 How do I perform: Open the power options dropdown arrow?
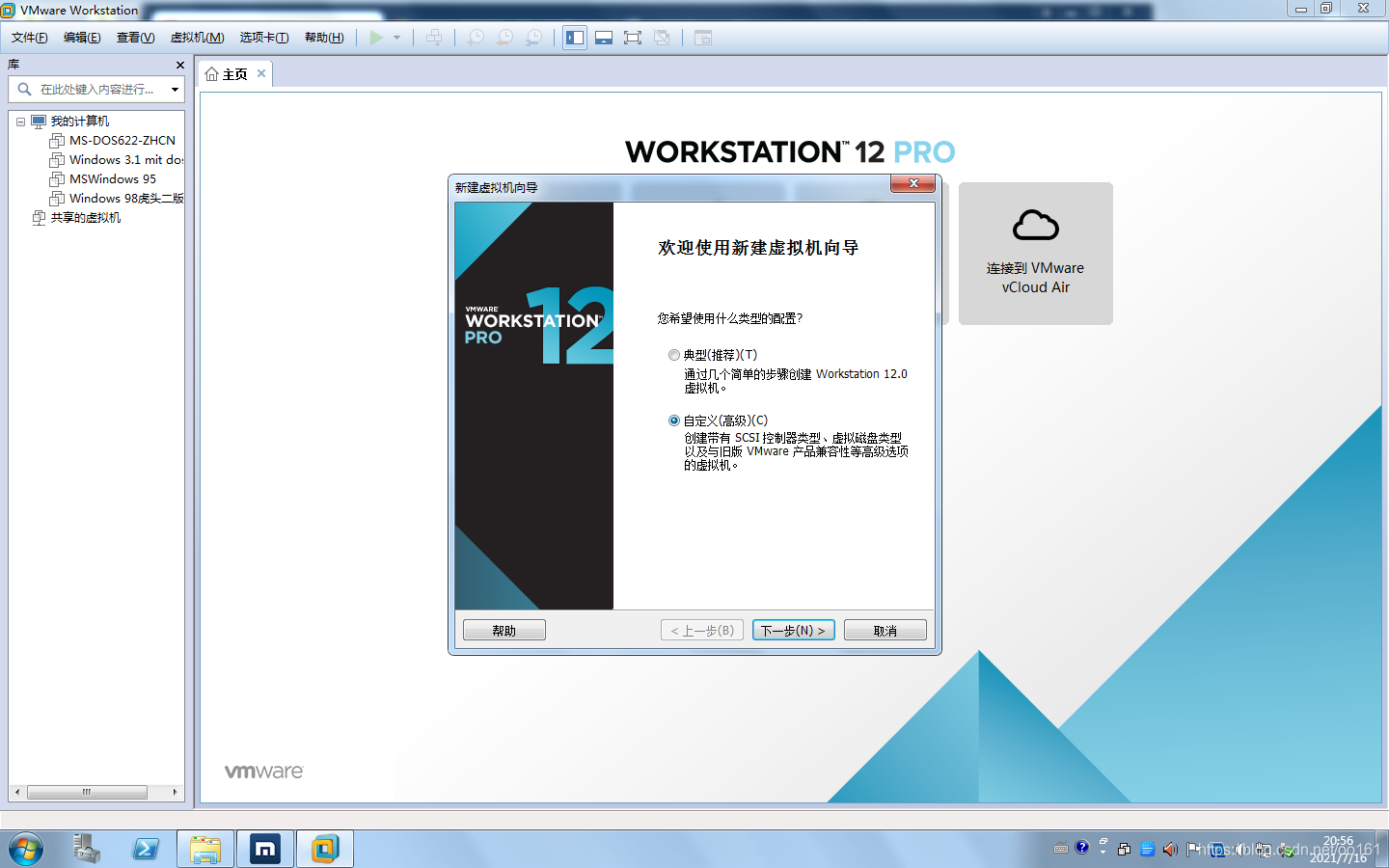point(396,38)
